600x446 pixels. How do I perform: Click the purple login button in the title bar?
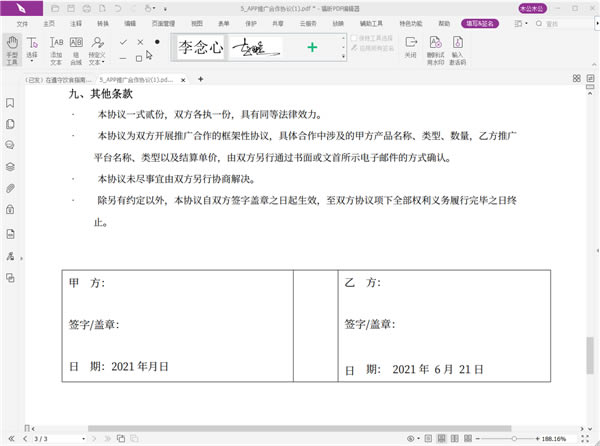coord(532,8)
